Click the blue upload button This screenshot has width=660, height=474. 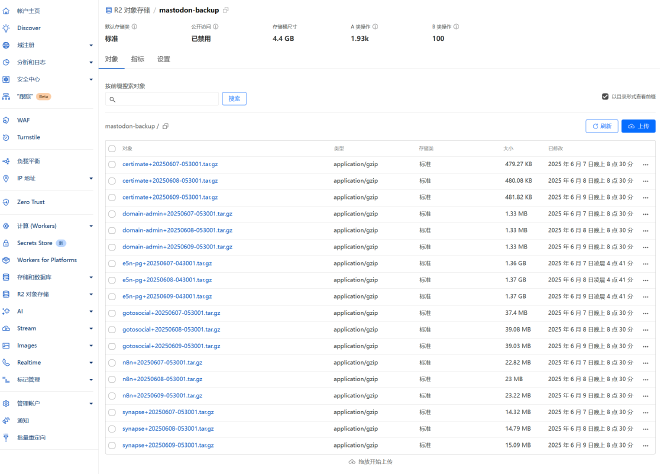(x=638, y=126)
